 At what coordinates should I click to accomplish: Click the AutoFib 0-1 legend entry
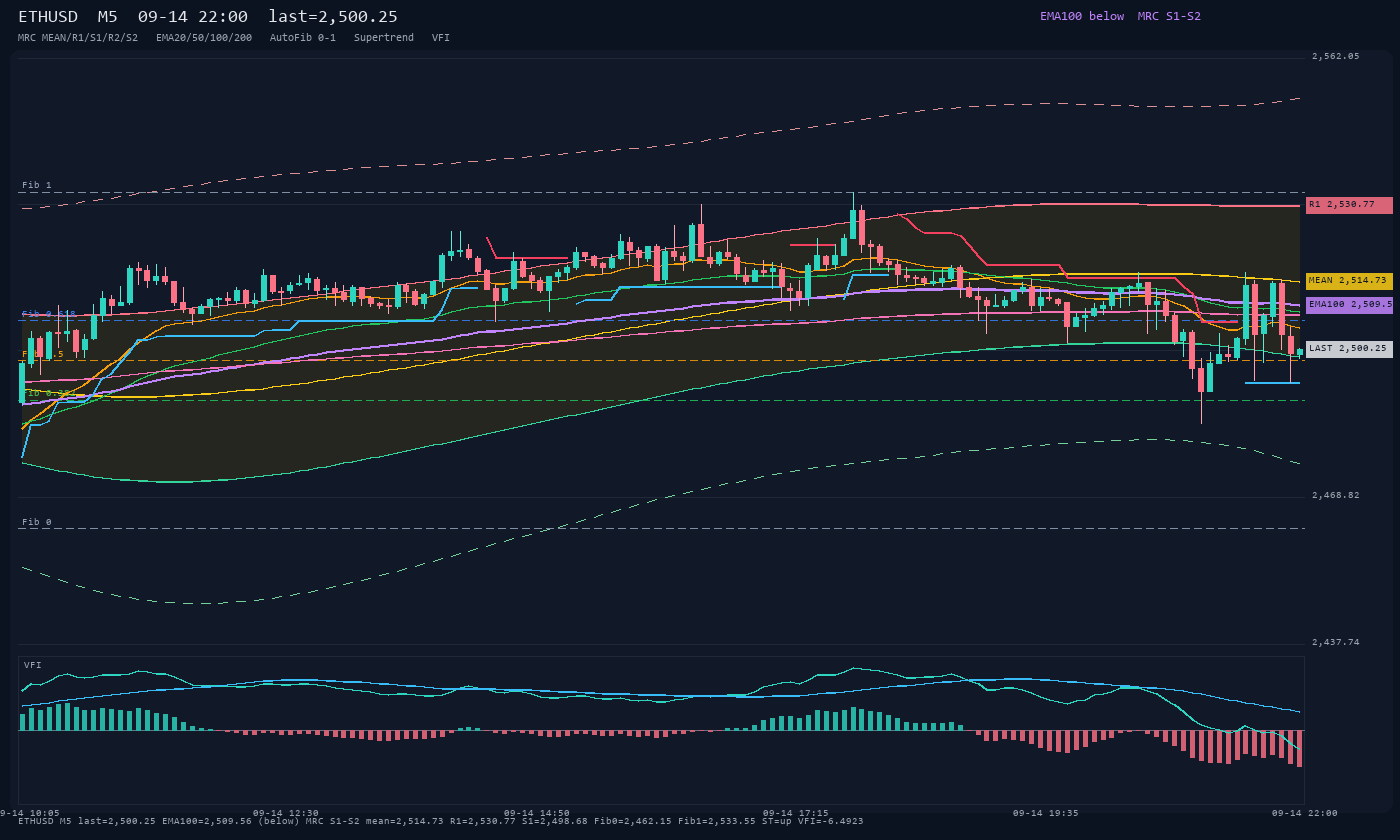pos(303,38)
